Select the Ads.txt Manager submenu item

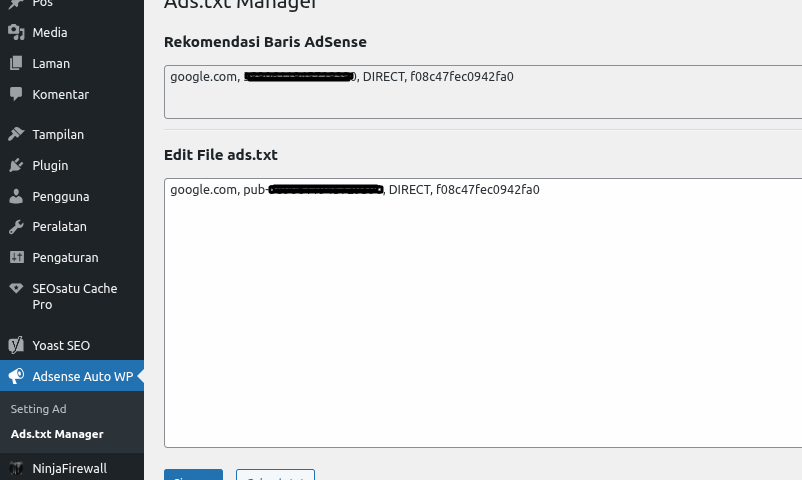click(57, 434)
